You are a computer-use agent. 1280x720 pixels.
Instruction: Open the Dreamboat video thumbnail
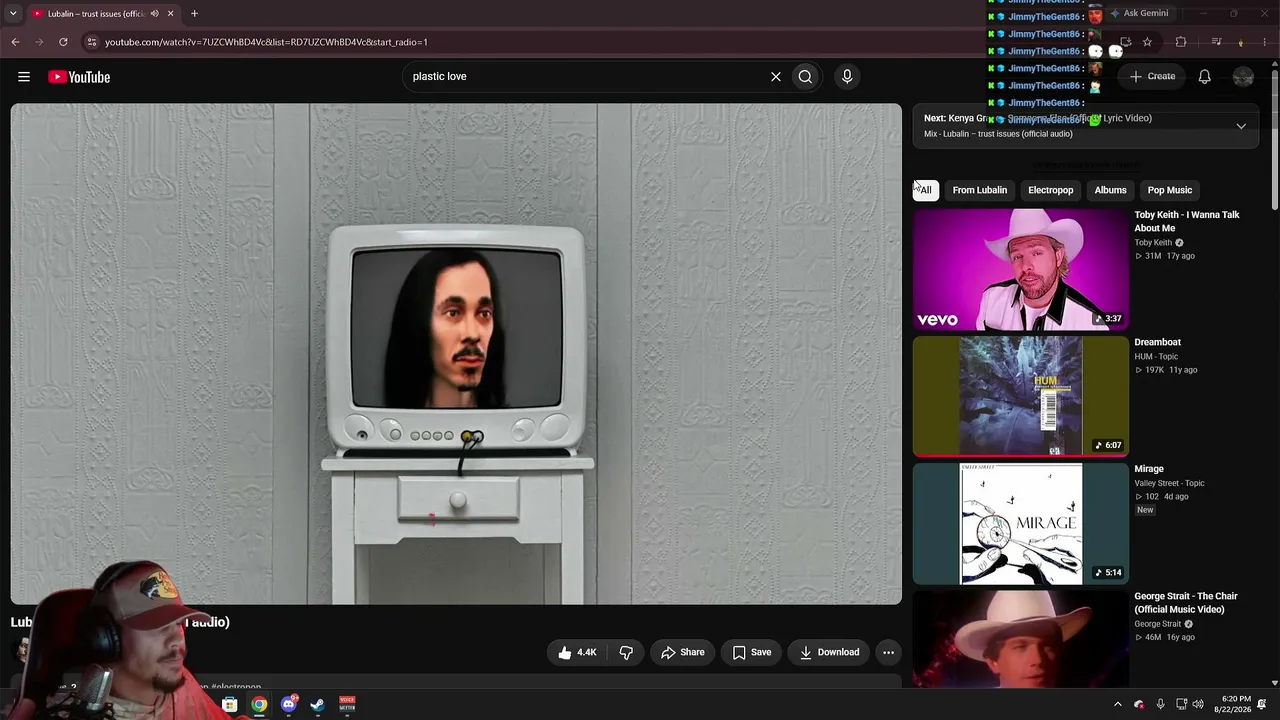pos(1021,396)
